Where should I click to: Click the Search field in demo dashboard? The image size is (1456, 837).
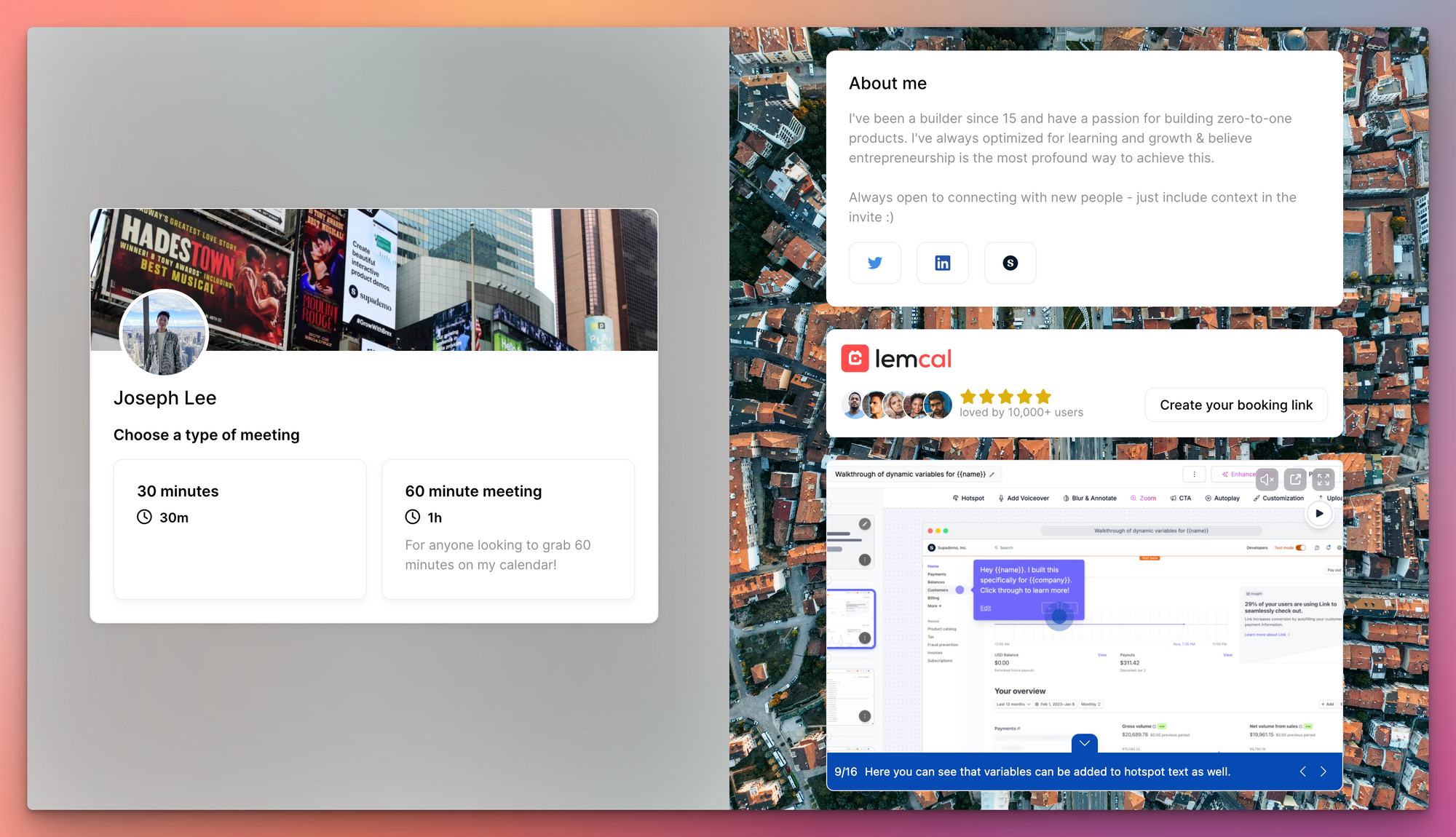click(x=1005, y=547)
